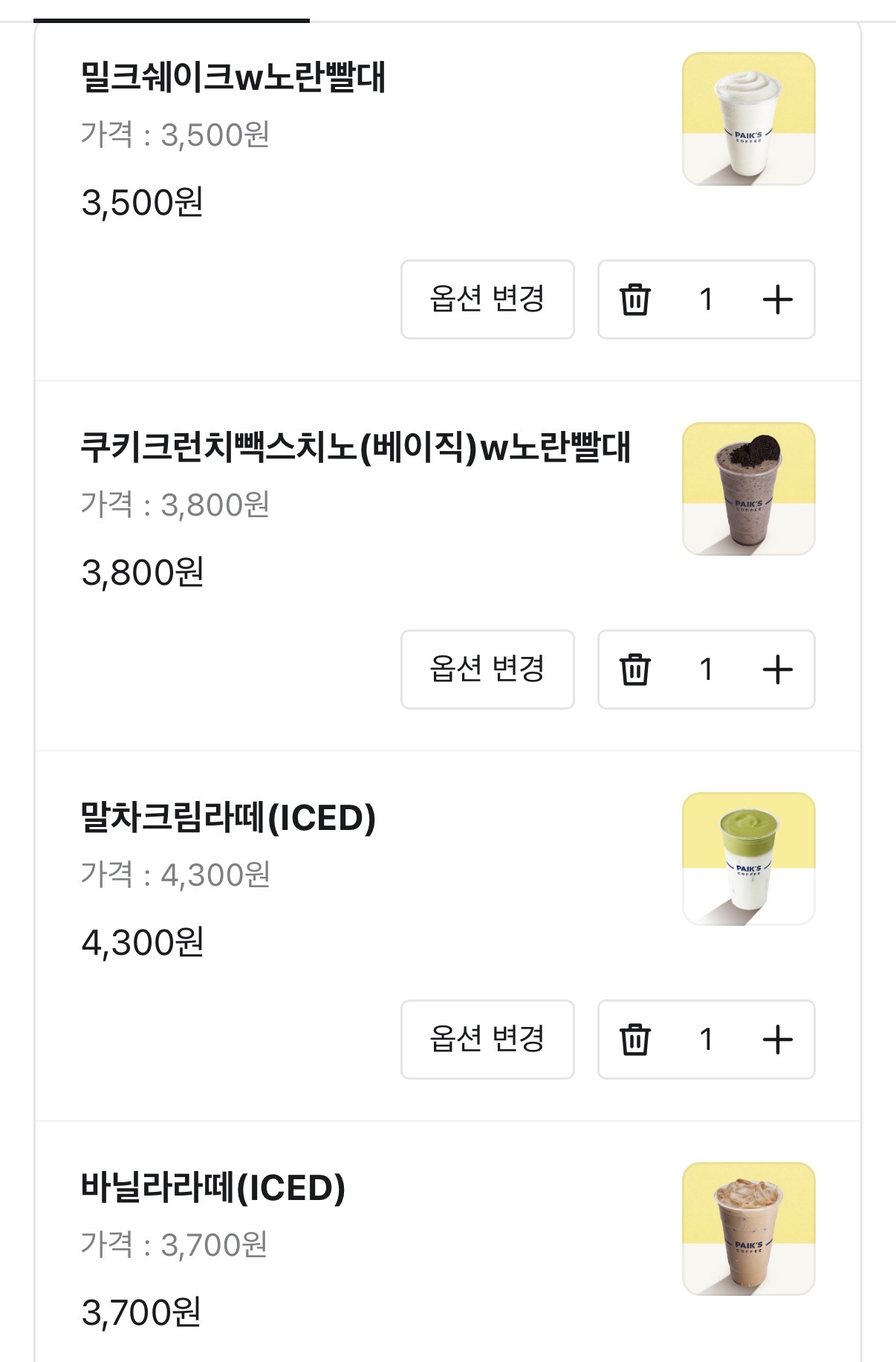The width and height of the screenshot is (896, 1362).
Task: Open 옵션 변경 for 말차크림라떼(ICED)
Action: (x=487, y=1040)
